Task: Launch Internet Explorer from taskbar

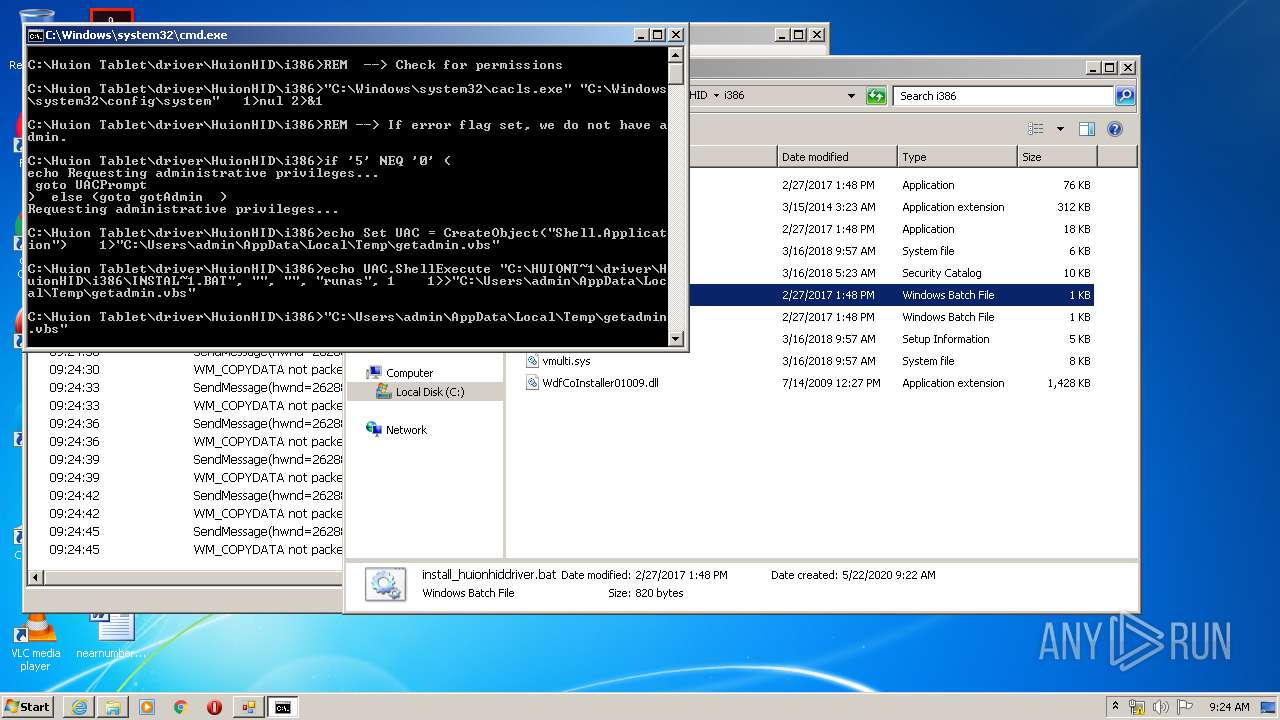Action: 79,707
